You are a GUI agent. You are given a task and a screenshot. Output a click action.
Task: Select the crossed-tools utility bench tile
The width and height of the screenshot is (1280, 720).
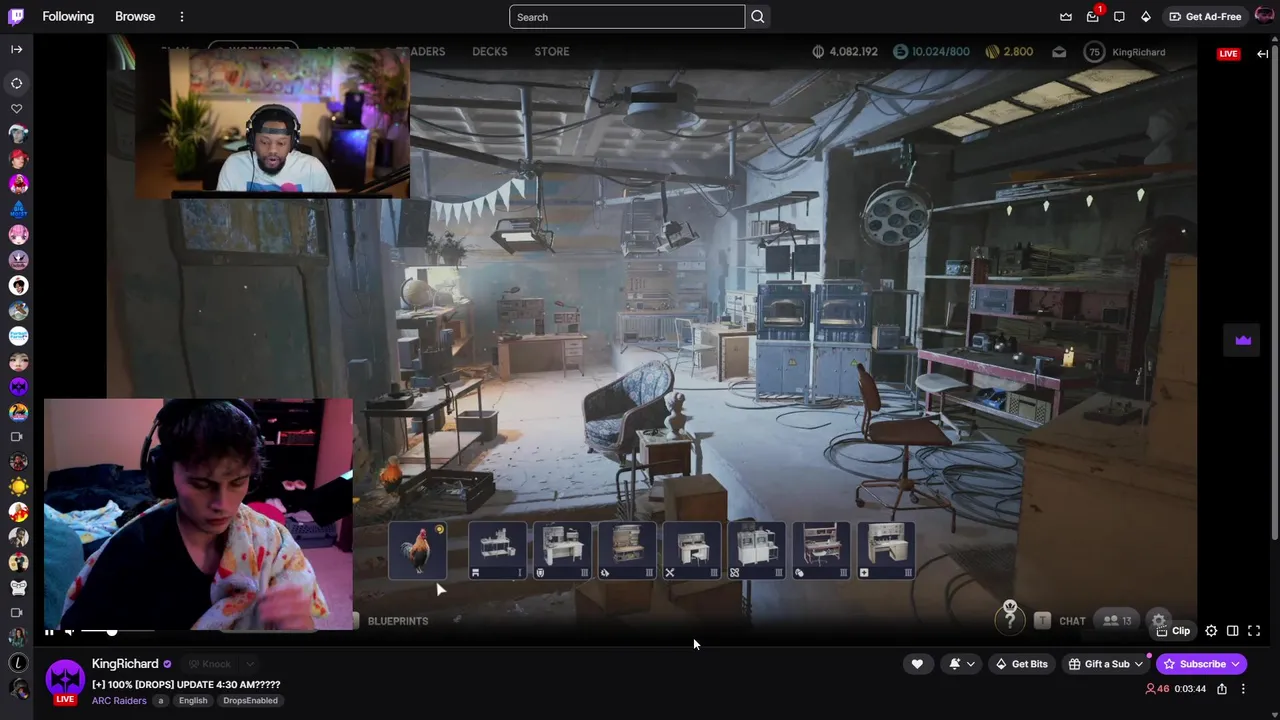691,550
